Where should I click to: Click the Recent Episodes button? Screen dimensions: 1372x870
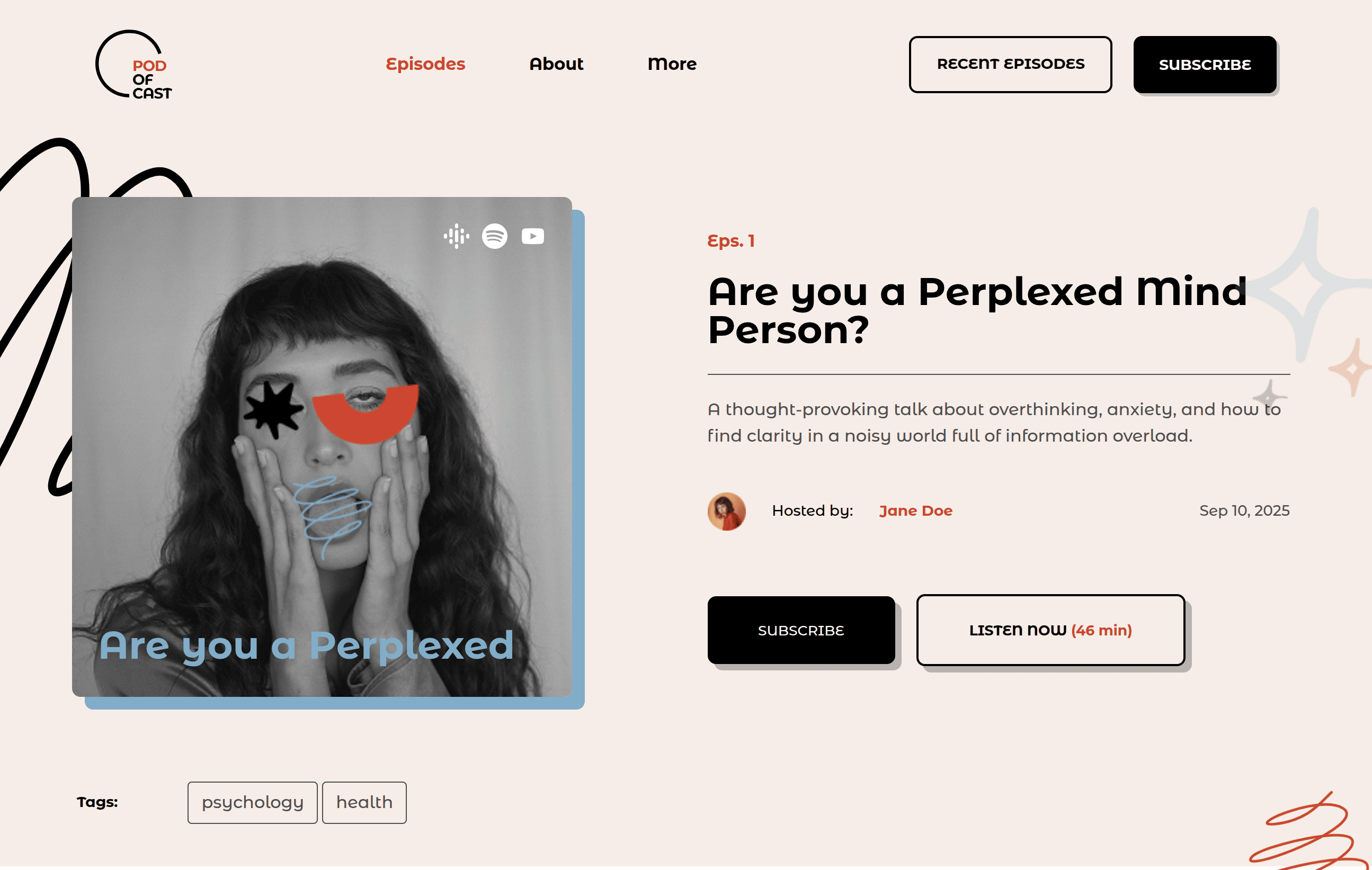1010,65
